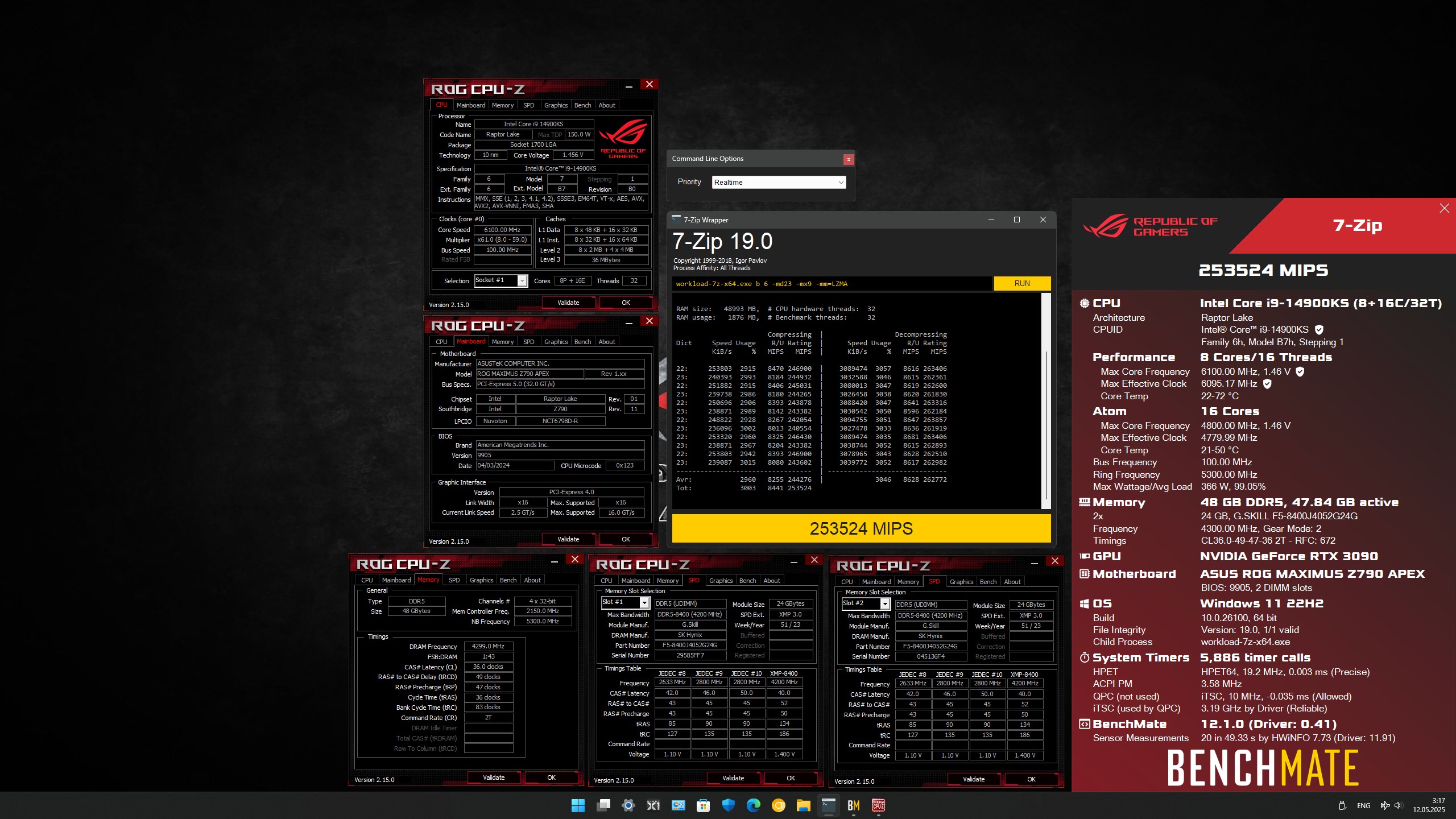The image size is (1456, 819).
Task: Click the Motherboard icon in the BenchMate panel
Action: click(x=1085, y=574)
